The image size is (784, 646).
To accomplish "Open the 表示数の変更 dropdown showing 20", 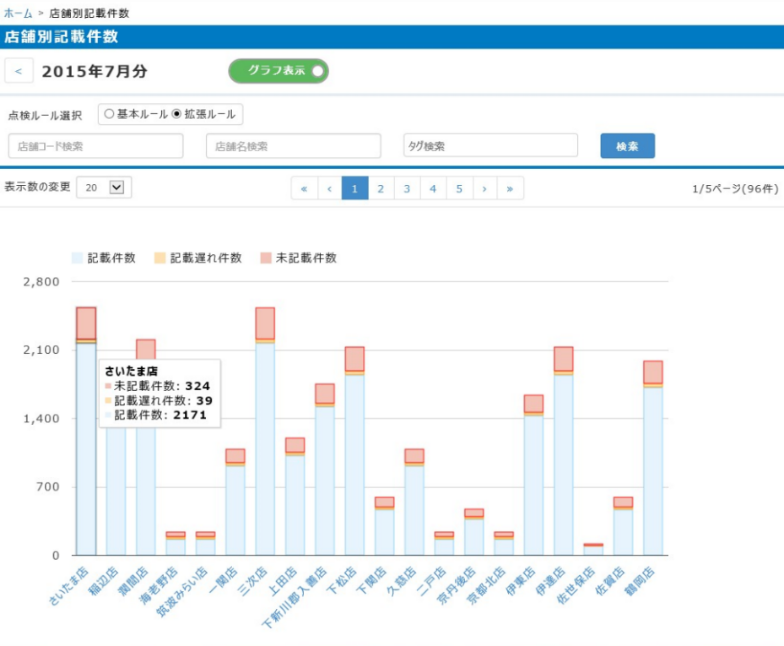I will [104, 188].
